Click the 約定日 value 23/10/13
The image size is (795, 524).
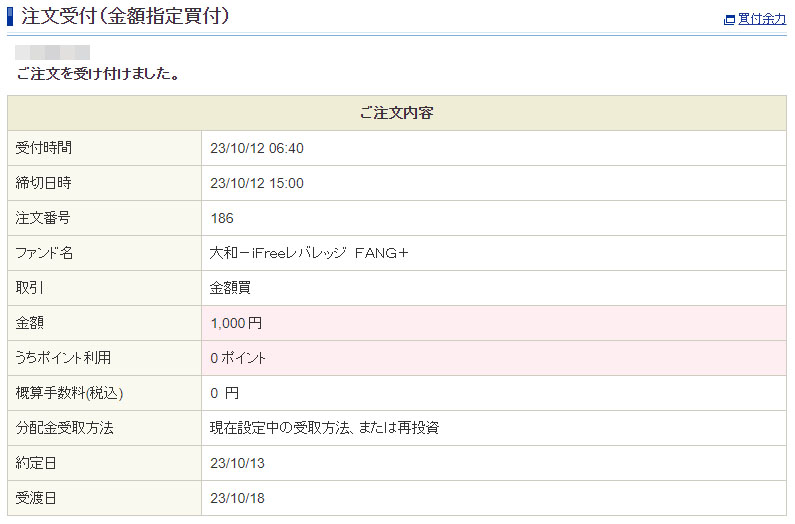[x=237, y=463]
